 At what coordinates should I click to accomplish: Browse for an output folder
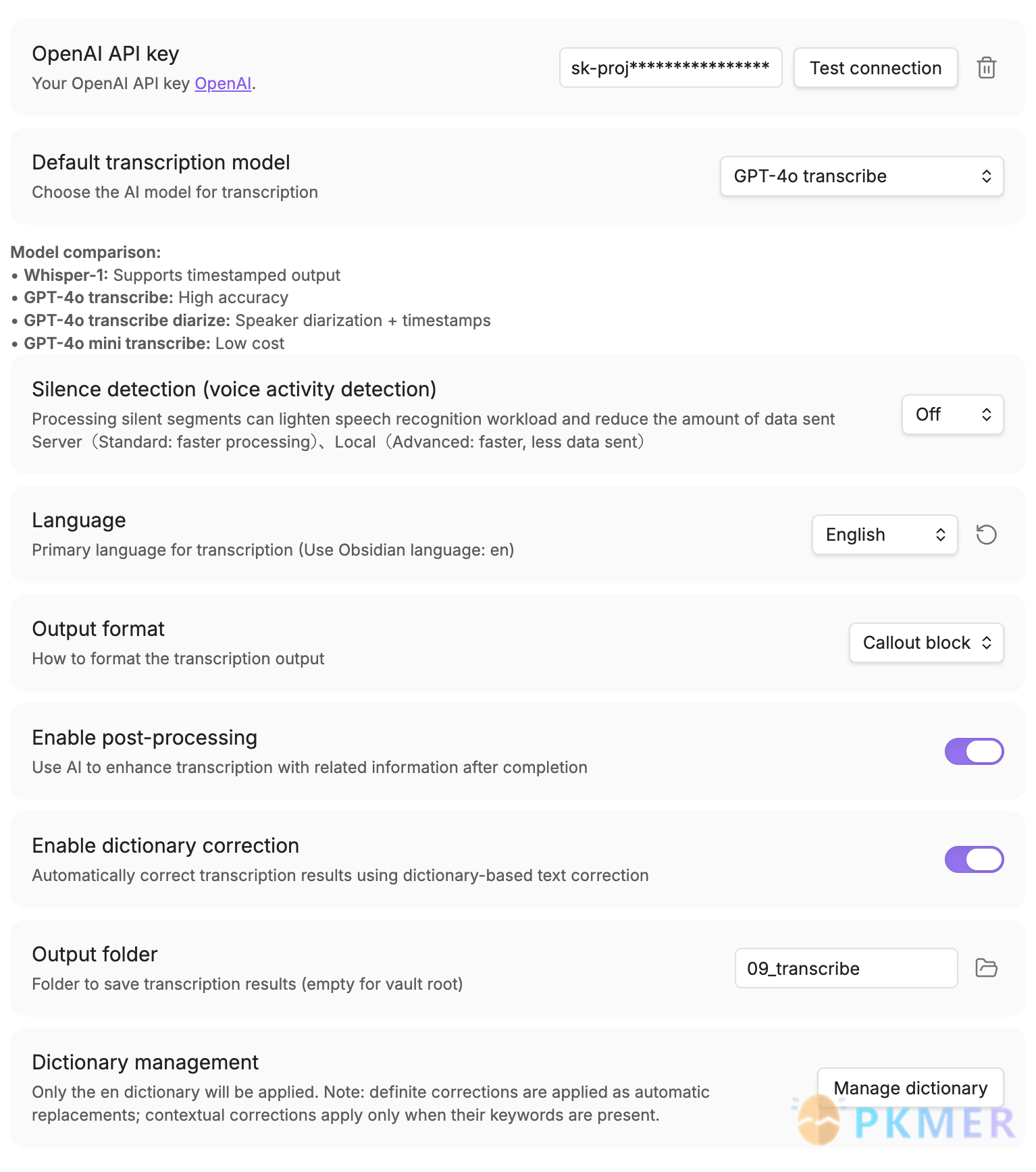[987, 967]
